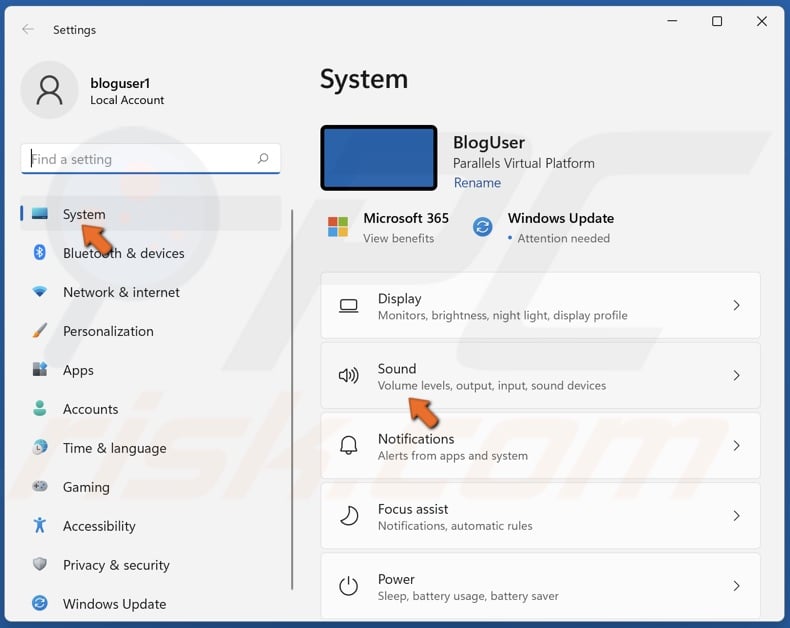Click the Windows Update sync icon at top

pyautogui.click(x=482, y=227)
